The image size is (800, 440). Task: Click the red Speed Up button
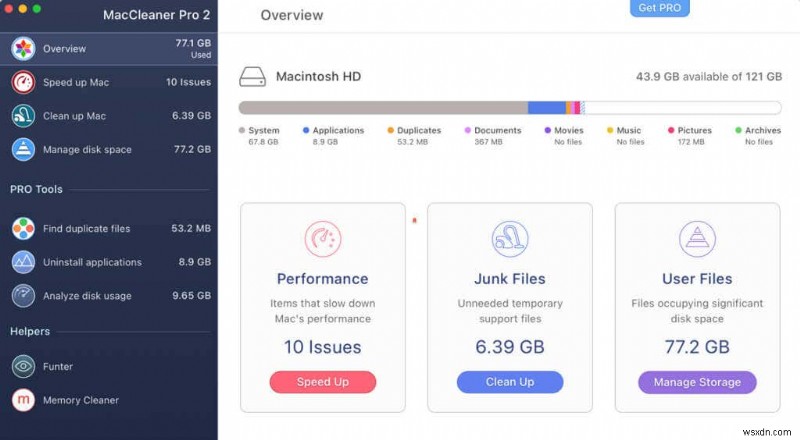point(322,382)
